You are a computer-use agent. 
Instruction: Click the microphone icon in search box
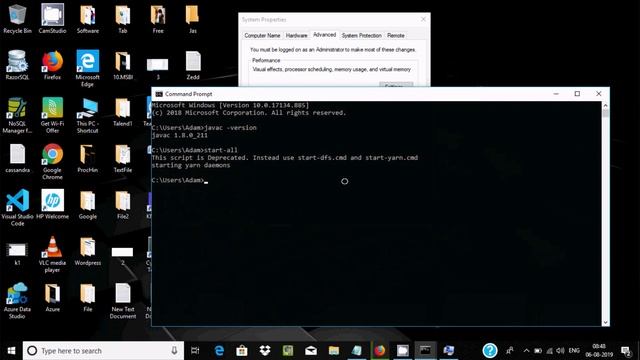click(174, 351)
